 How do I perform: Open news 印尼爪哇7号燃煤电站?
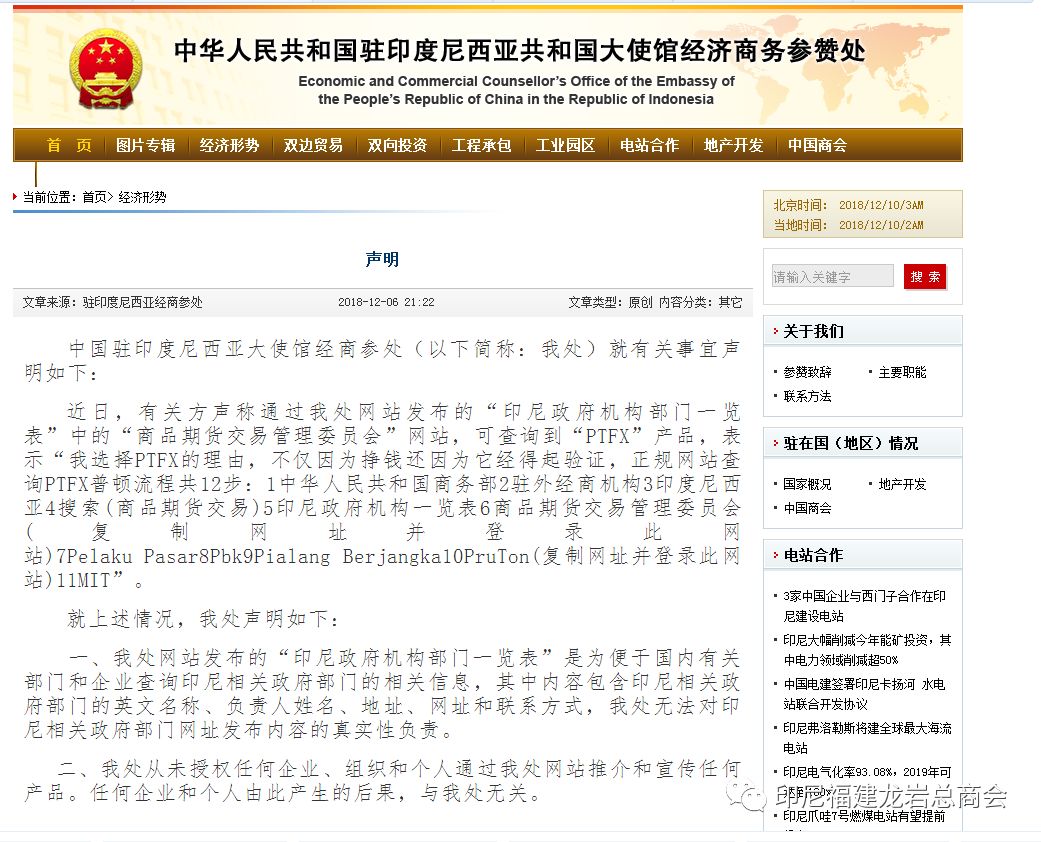point(864,816)
